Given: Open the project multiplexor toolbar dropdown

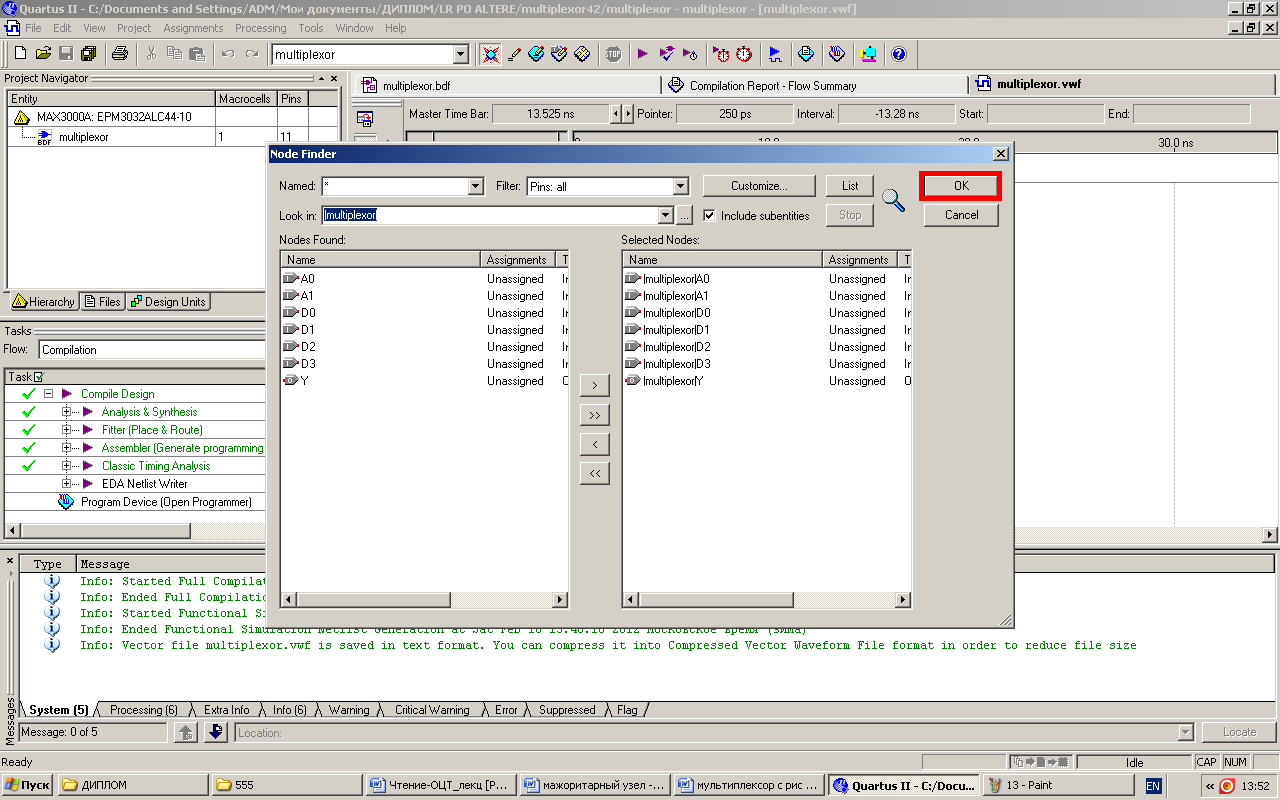Looking at the screenshot, I should tap(461, 54).
